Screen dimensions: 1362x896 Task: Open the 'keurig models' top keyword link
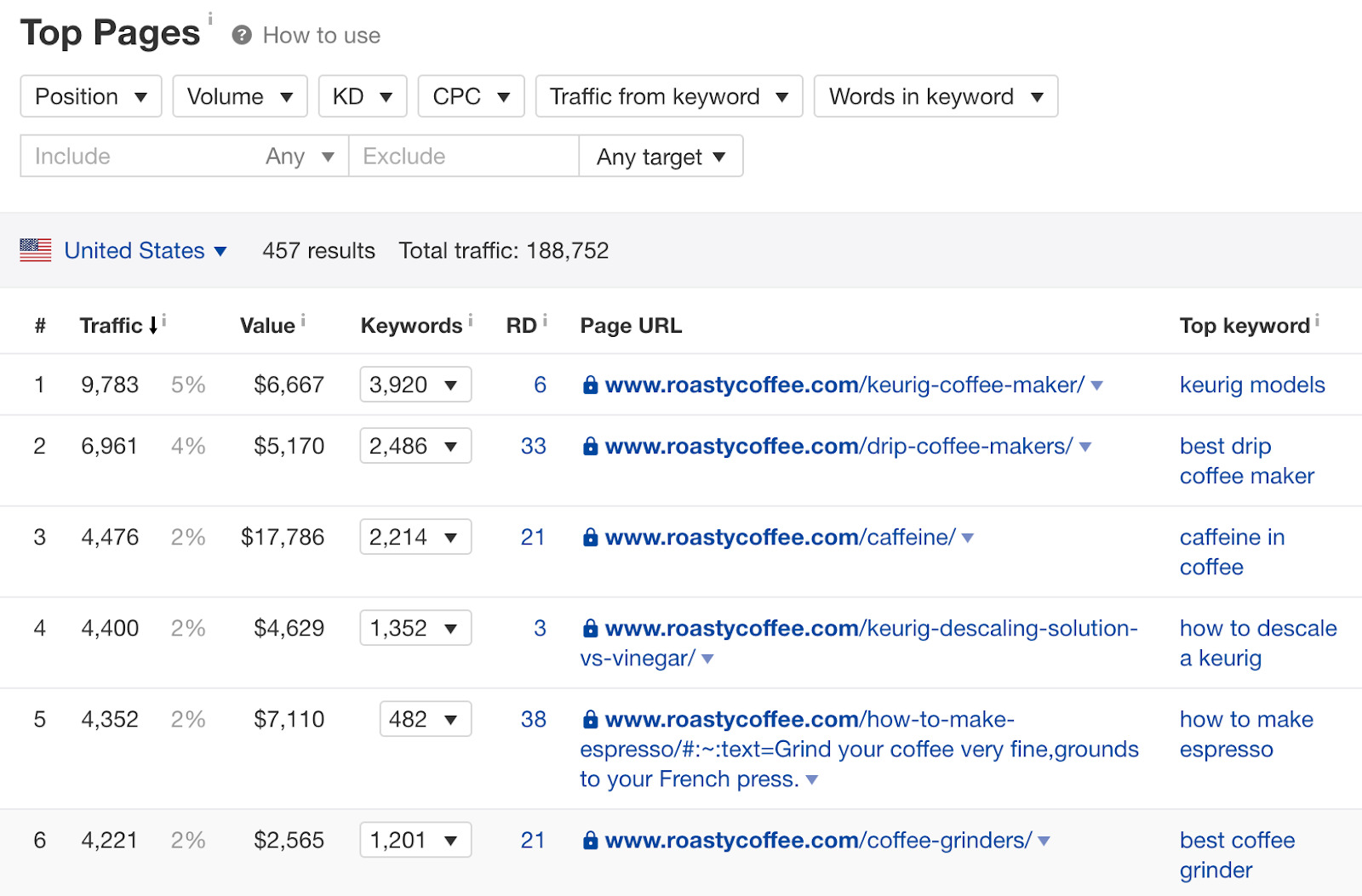pos(1251,385)
